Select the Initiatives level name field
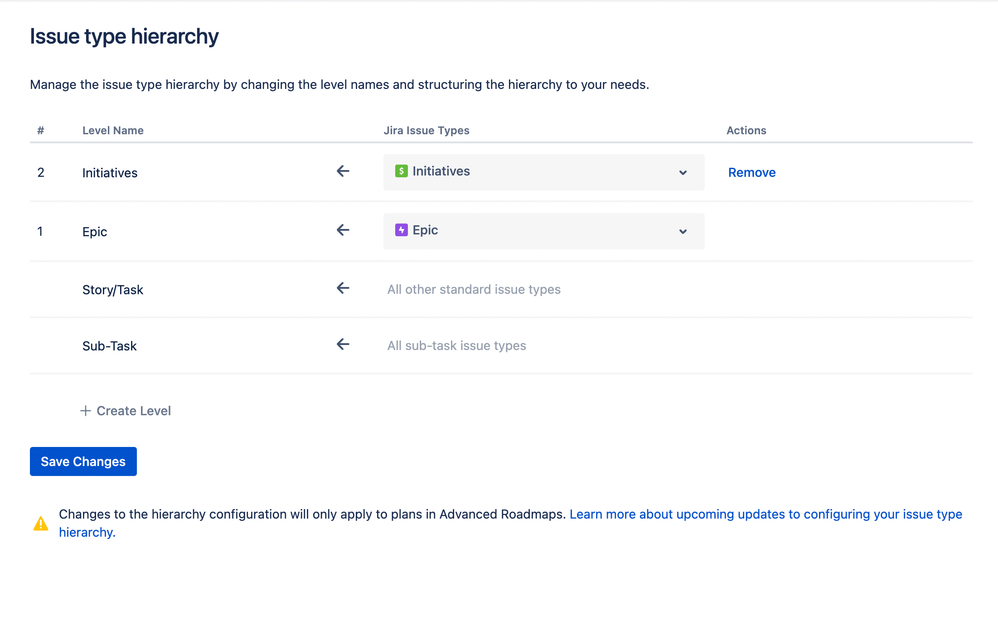The width and height of the screenshot is (998, 622). tap(110, 173)
